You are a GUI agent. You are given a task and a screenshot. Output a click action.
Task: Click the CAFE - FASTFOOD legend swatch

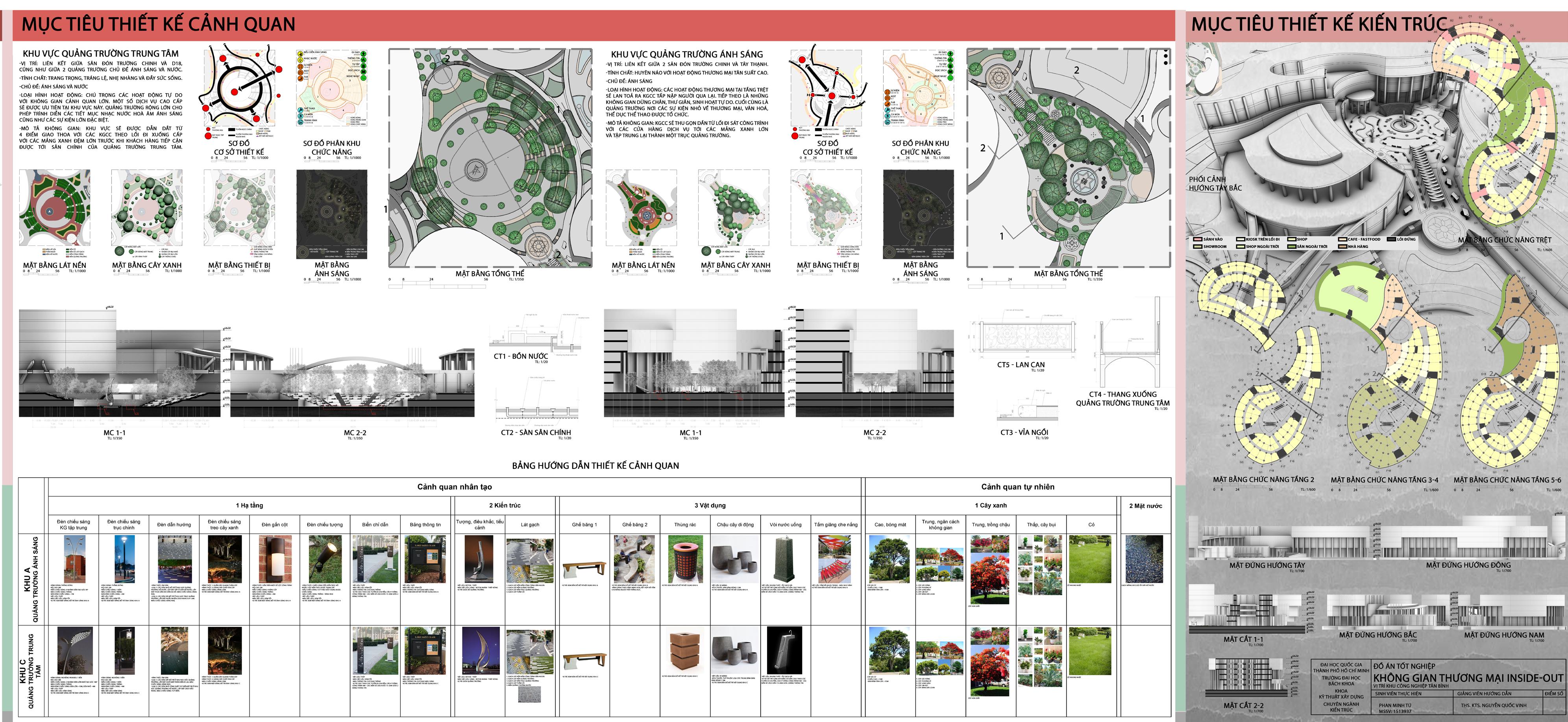1342,239
